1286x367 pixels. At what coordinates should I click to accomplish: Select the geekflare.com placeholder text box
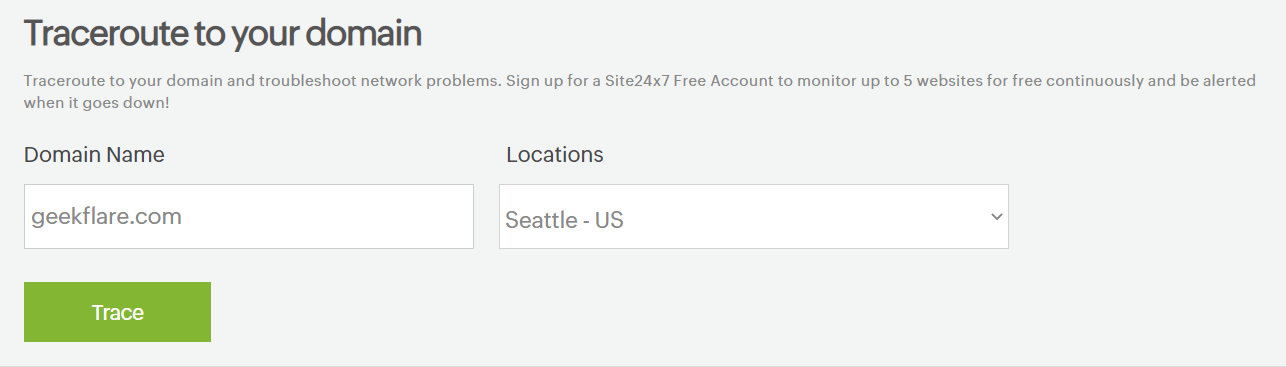click(249, 216)
